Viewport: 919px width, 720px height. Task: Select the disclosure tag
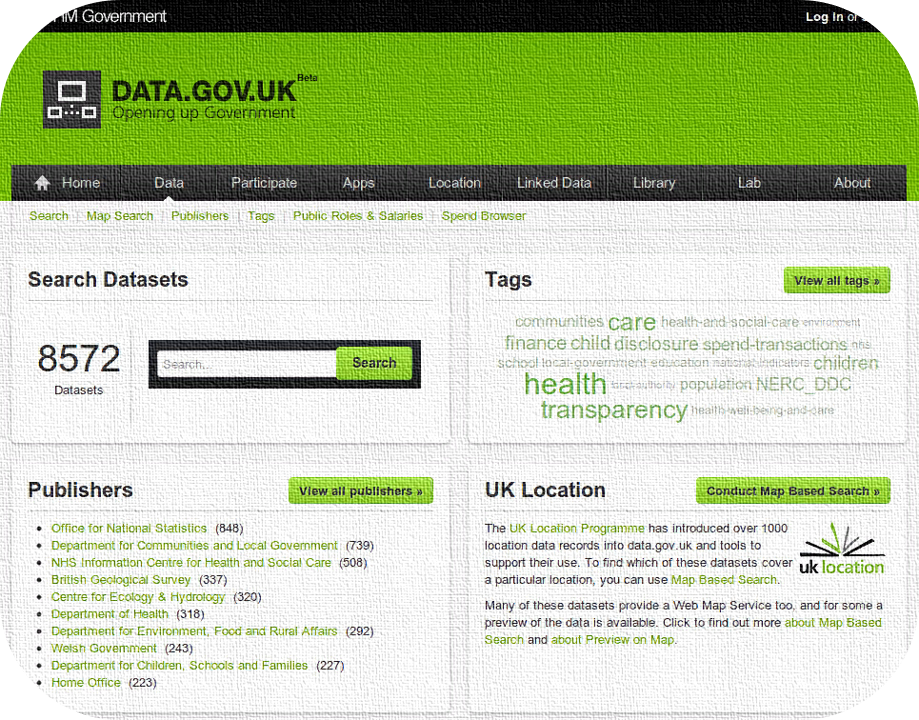[656, 344]
